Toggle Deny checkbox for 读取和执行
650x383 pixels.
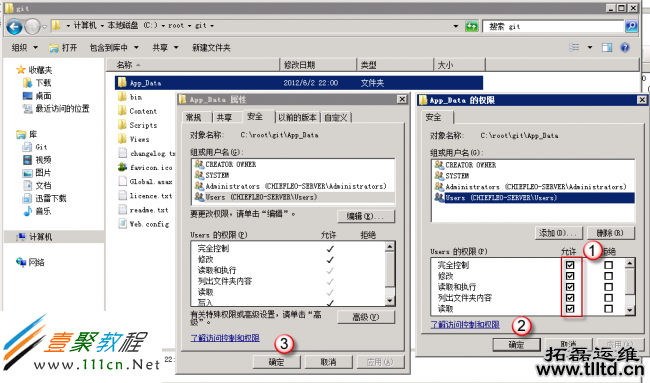point(609,287)
